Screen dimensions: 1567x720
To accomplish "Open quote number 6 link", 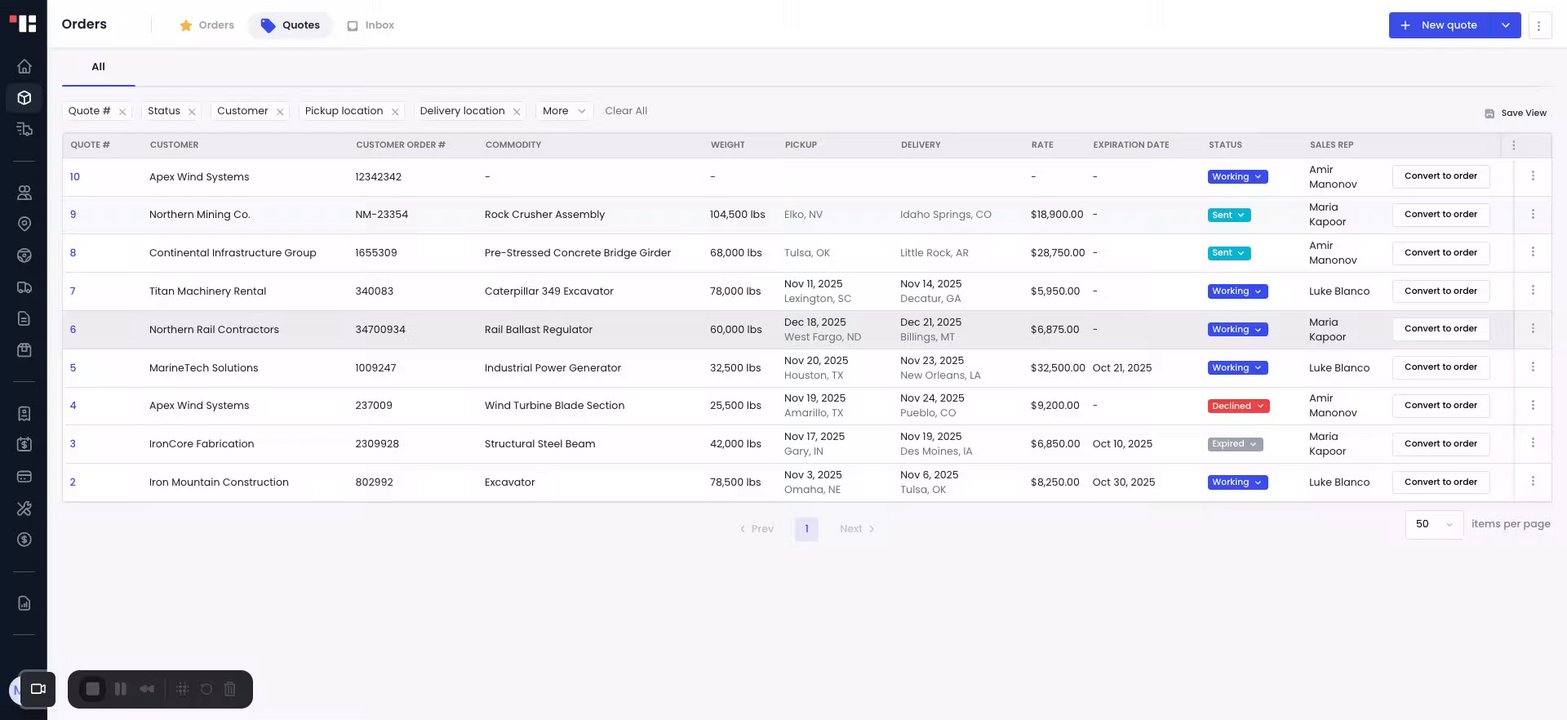I will (73, 329).
